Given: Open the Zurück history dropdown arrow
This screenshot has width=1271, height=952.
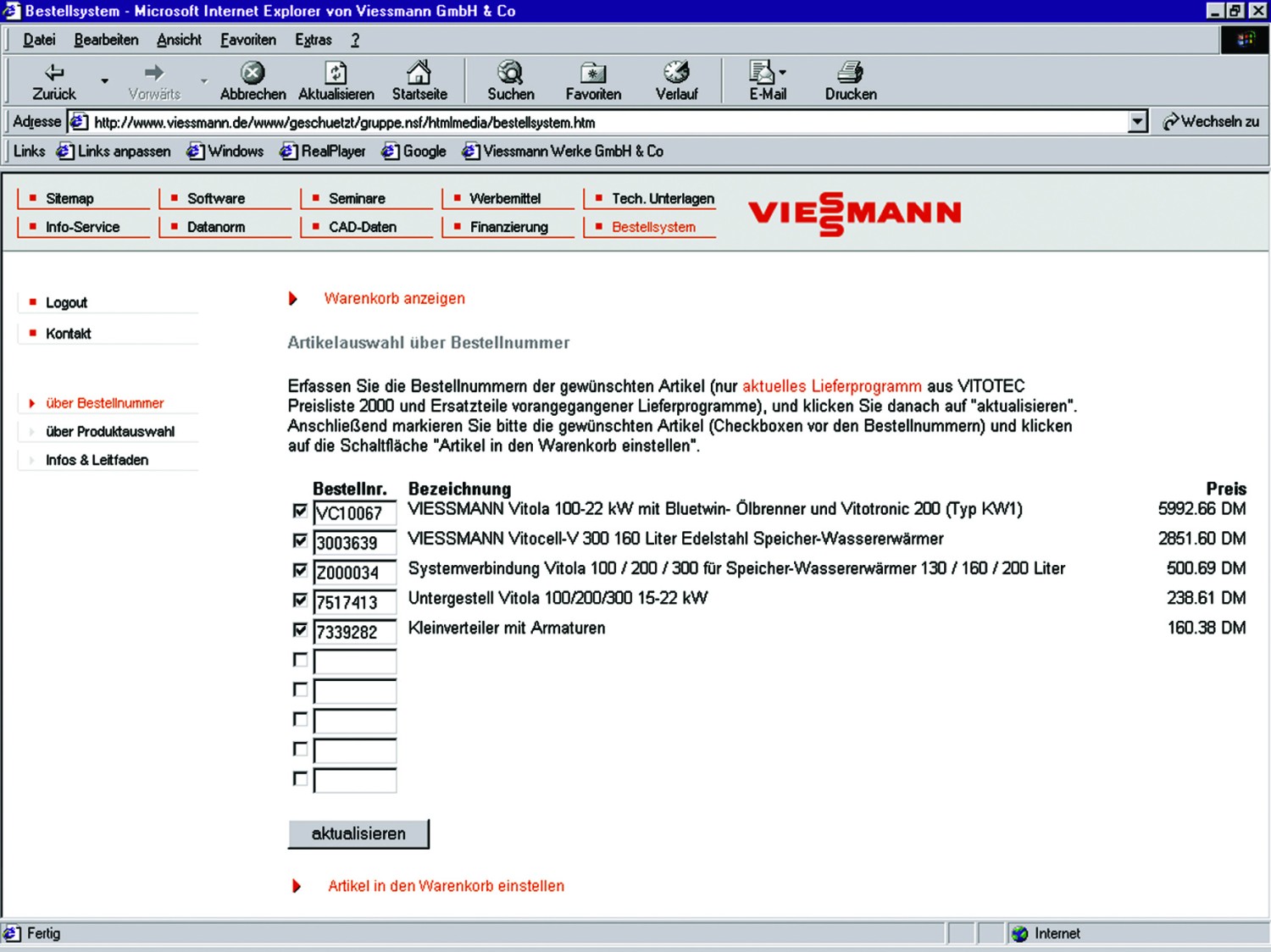Looking at the screenshot, I should [x=105, y=81].
